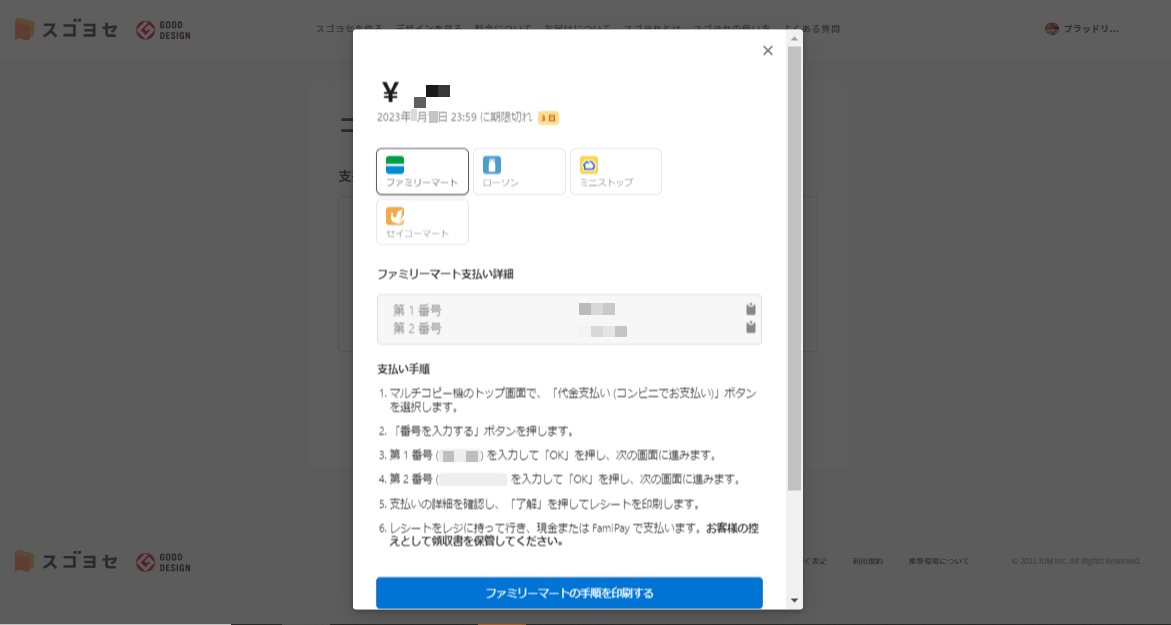Click the スゴヨセ logo in the footer
This screenshot has width=1171, height=625.
coord(66,562)
